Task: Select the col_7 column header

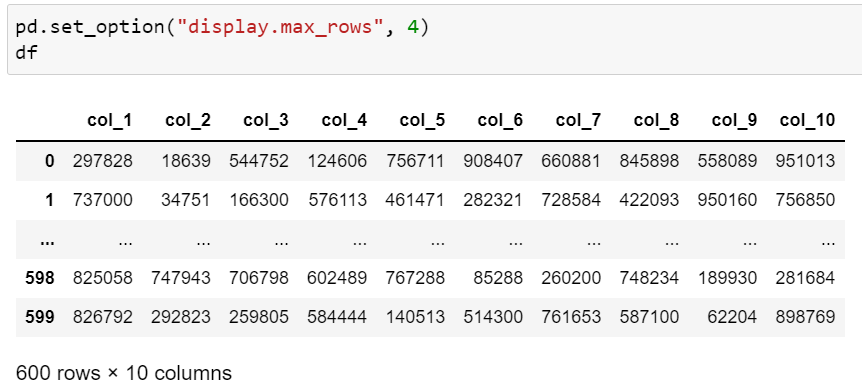Action: [578, 120]
